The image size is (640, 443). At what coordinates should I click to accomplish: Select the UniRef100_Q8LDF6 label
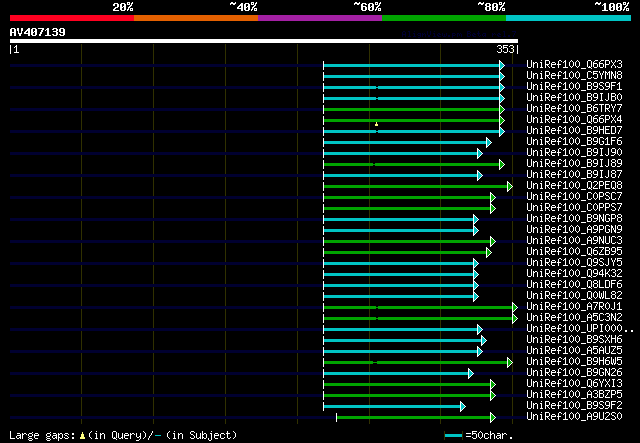pyautogui.click(x=574, y=285)
